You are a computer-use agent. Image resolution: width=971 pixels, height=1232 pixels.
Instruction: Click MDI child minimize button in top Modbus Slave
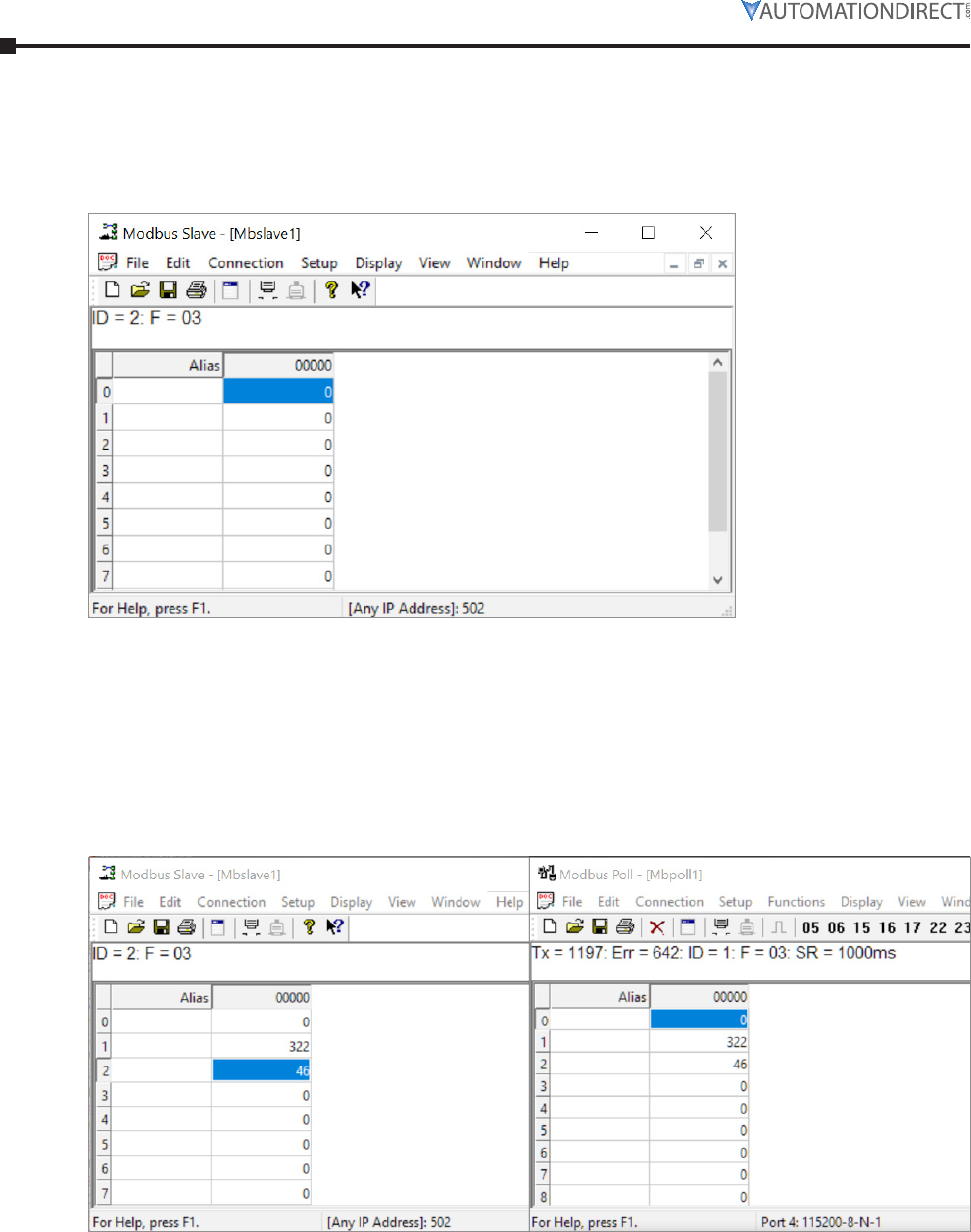674,263
